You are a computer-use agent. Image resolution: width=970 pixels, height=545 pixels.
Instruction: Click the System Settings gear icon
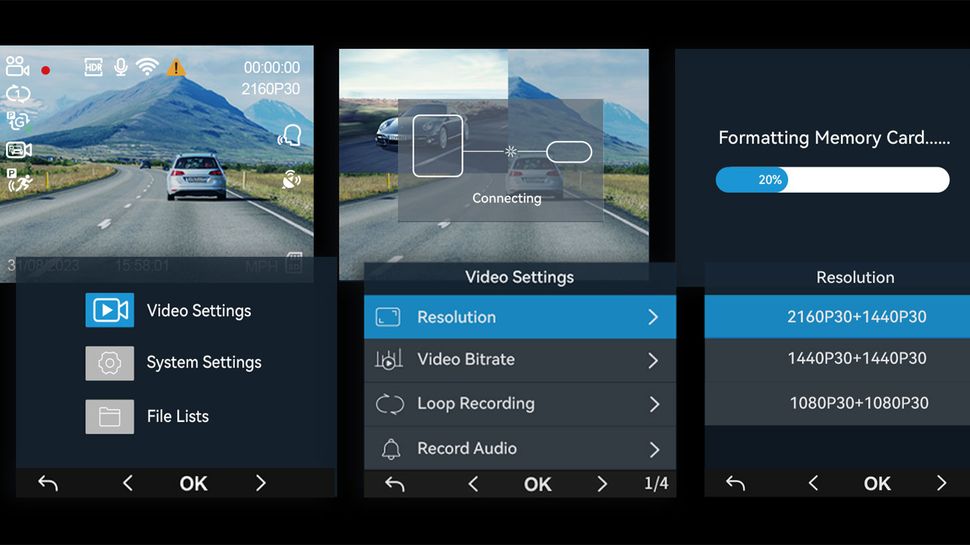(x=109, y=363)
